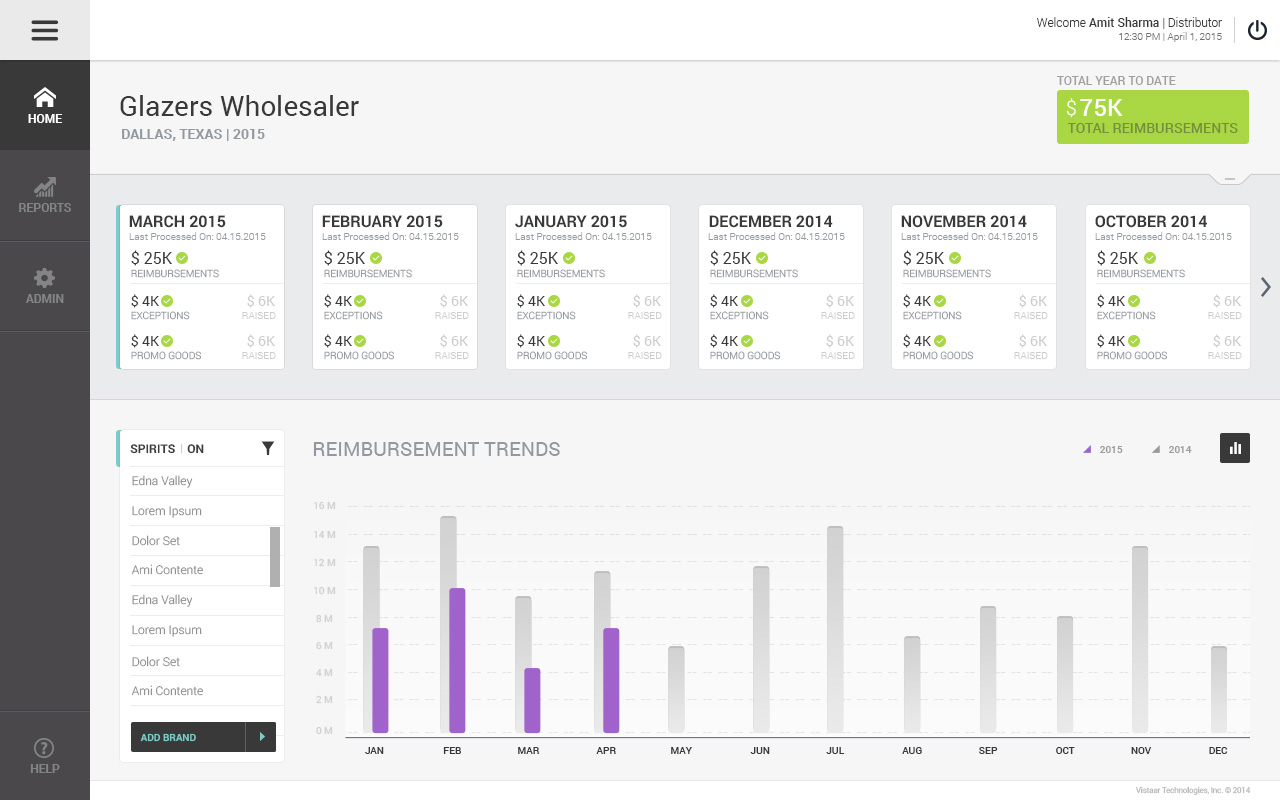This screenshot has width=1280, height=800.
Task: Select Edna Valley brand at top
Action: [162, 481]
